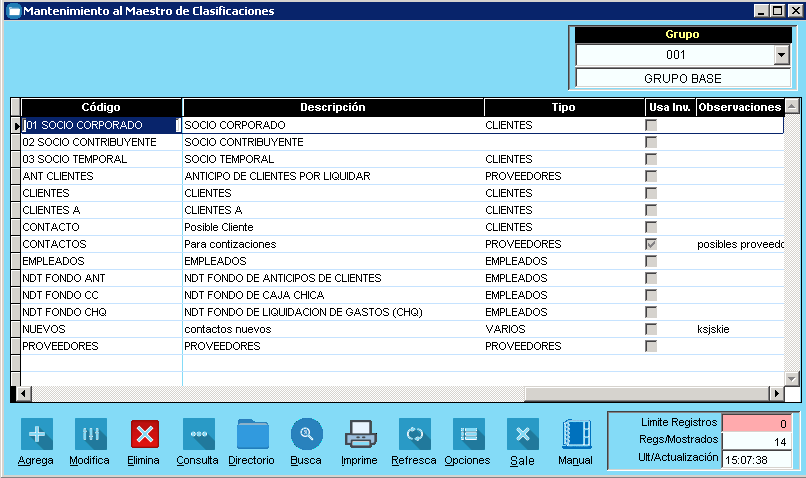The height and width of the screenshot is (478, 806).
Task: Open the Consulta query icon
Action: pyautogui.click(x=198, y=434)
